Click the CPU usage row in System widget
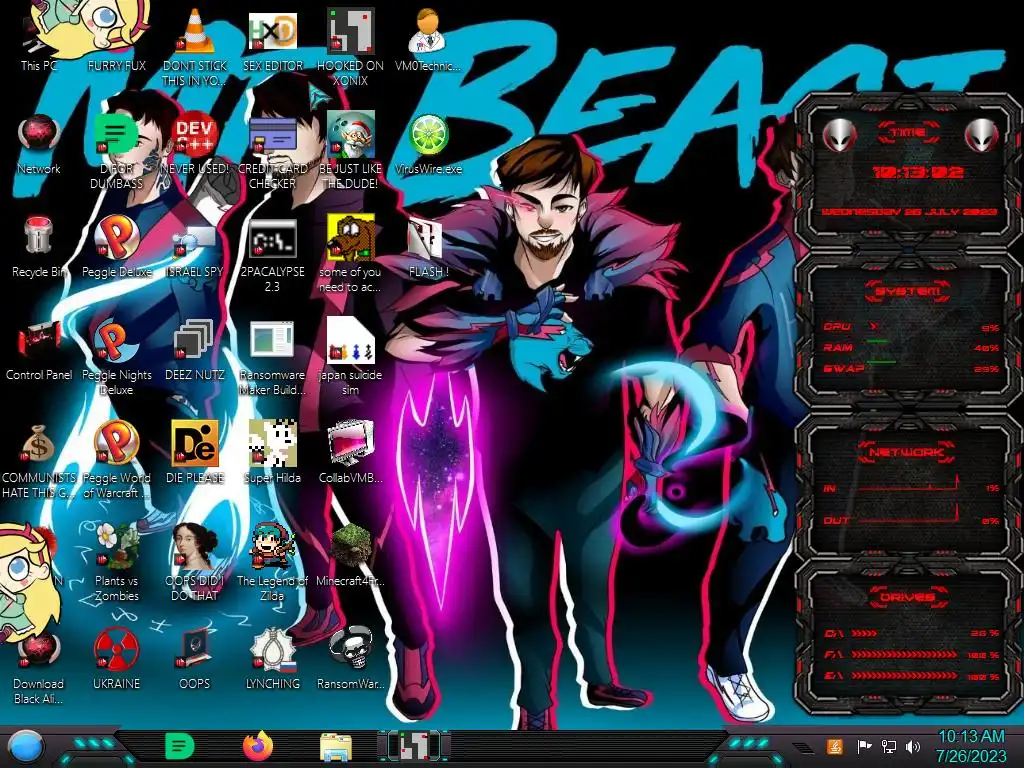The width and height of the screenshot is (1024, 768). pyautogui.click(x=911, y=327)
